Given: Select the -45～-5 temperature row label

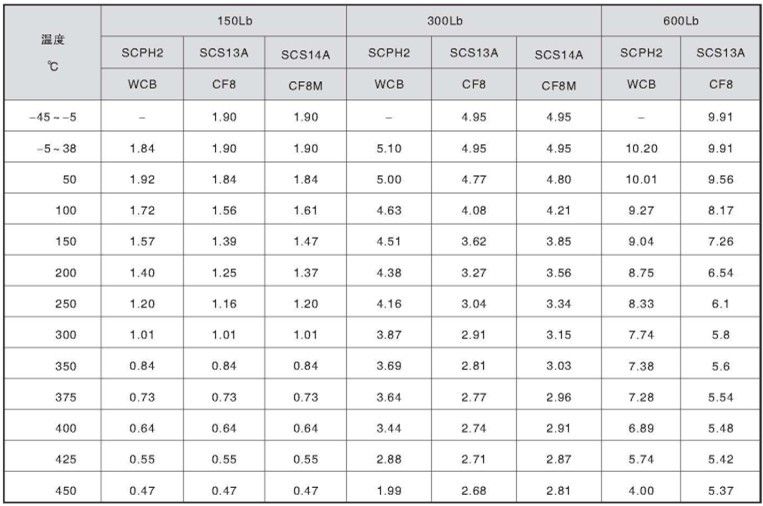Looking at the screenshot, I should (x=53, y=117).
